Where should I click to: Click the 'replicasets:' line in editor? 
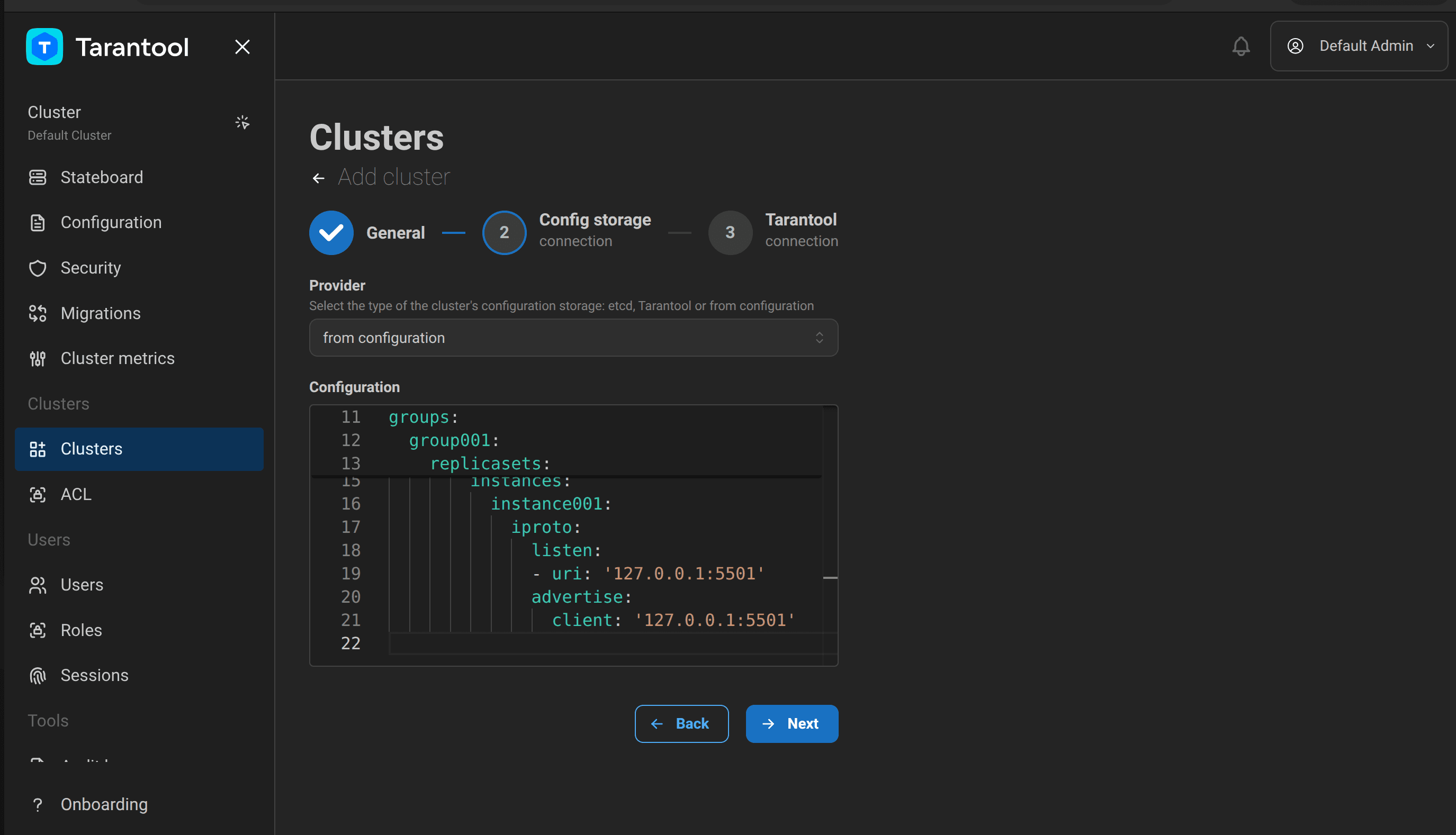coord(490,464)
